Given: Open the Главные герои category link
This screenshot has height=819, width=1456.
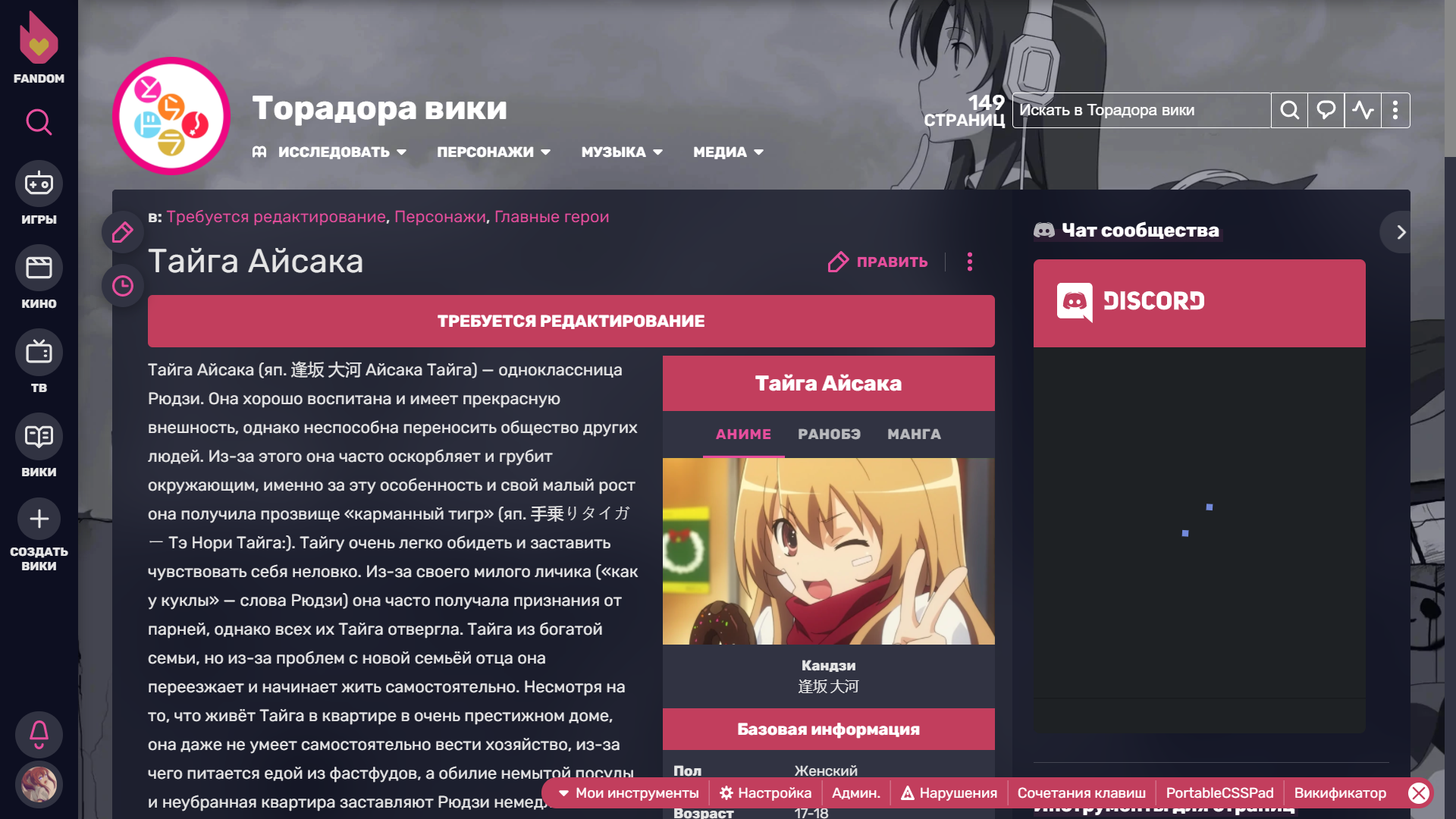Looking at the screenshot, I should [551, 217].
